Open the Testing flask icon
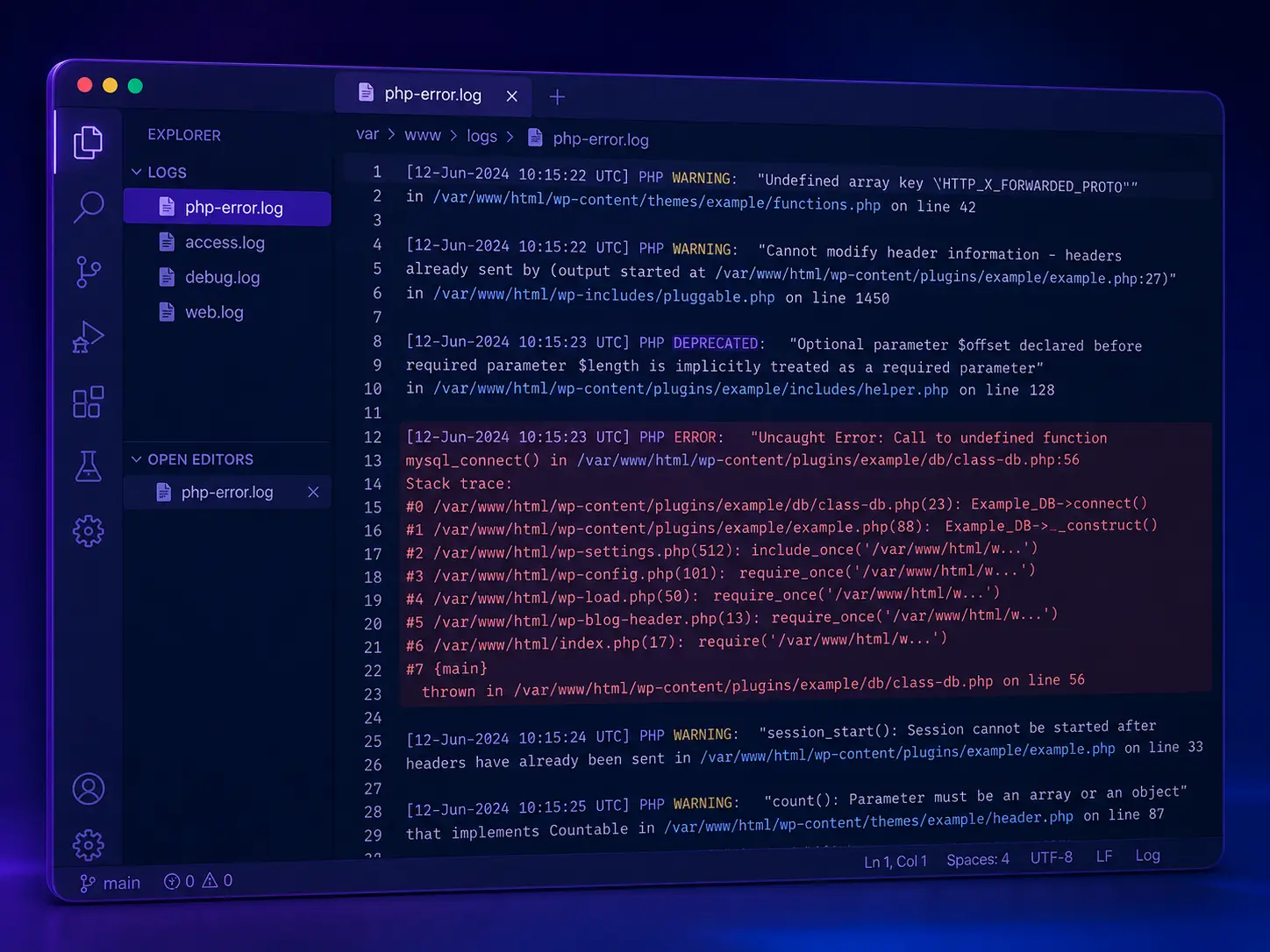This screenshot has height=952, width=1270. tap(88, 466)
